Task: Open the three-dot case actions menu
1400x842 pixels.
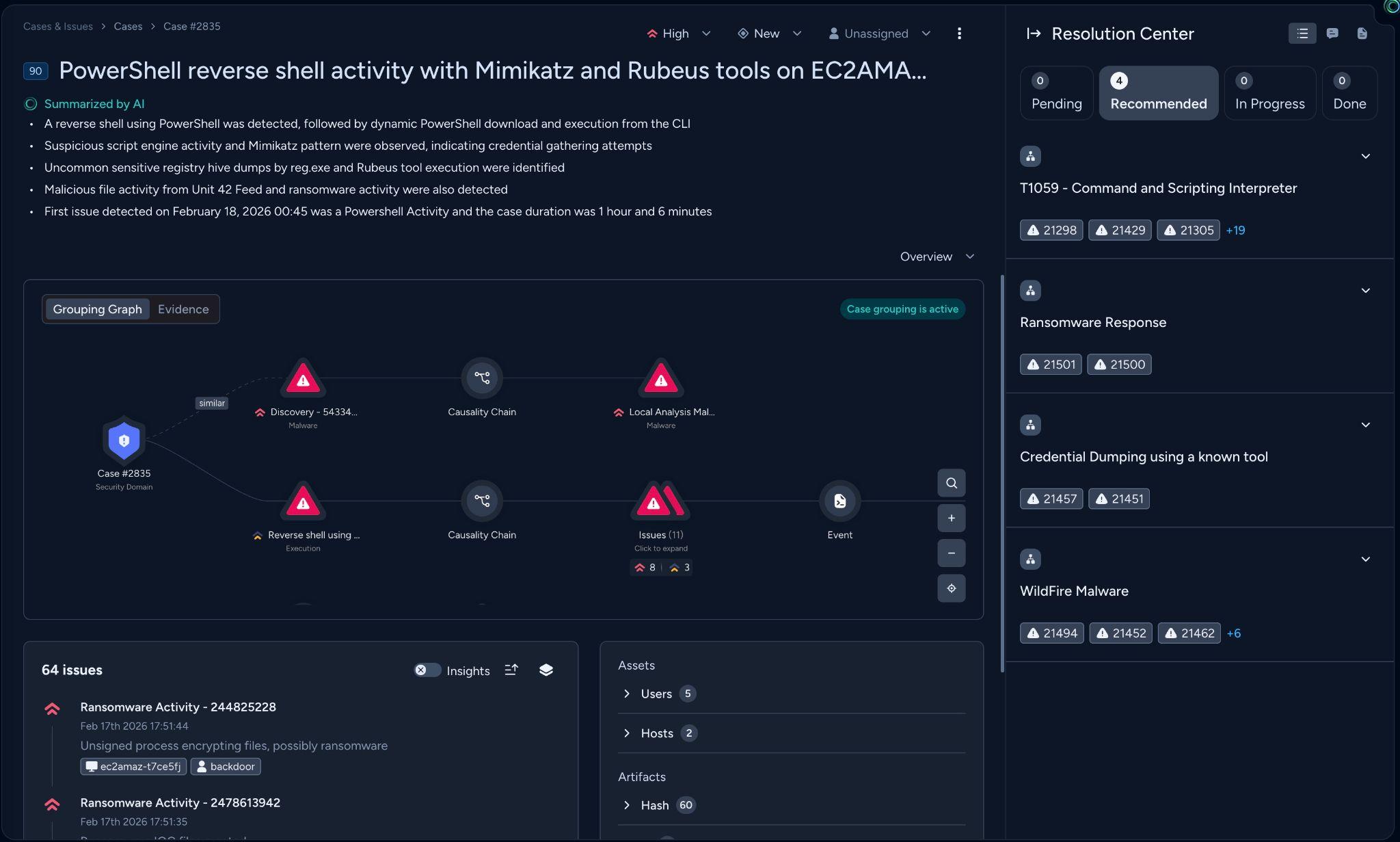Action: 960,33
